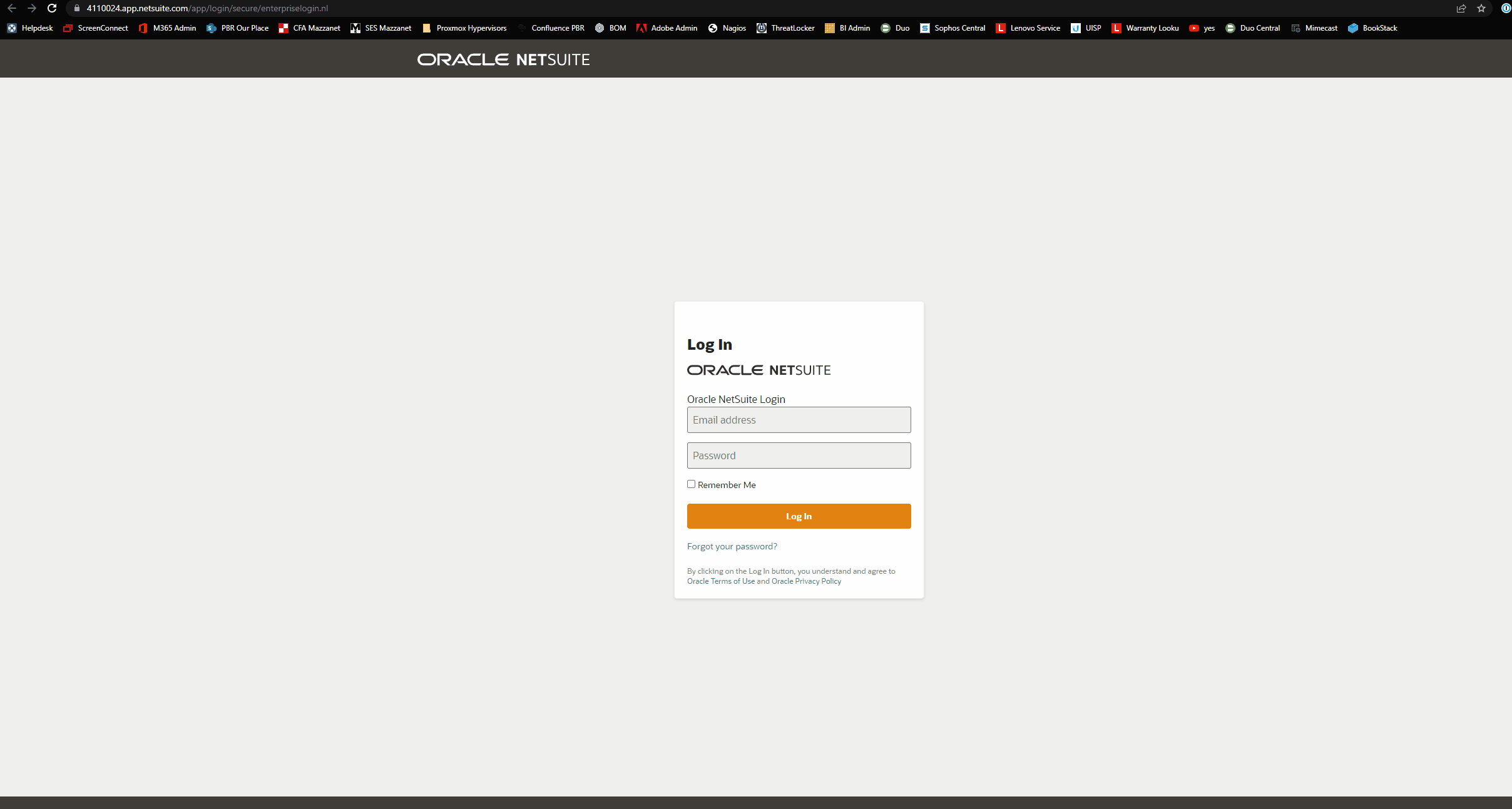The image size is (1512, 809).
Task: Open the BOM bookmark
Action: (611, 28)
